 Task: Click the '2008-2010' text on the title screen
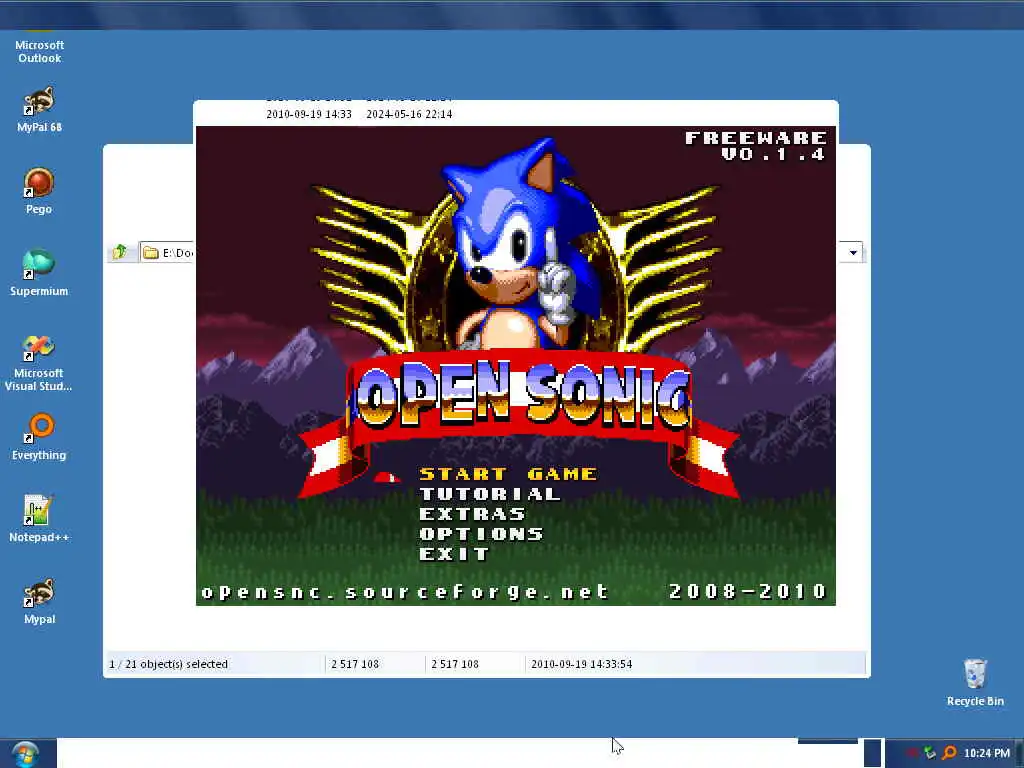(x=748, y=592)
